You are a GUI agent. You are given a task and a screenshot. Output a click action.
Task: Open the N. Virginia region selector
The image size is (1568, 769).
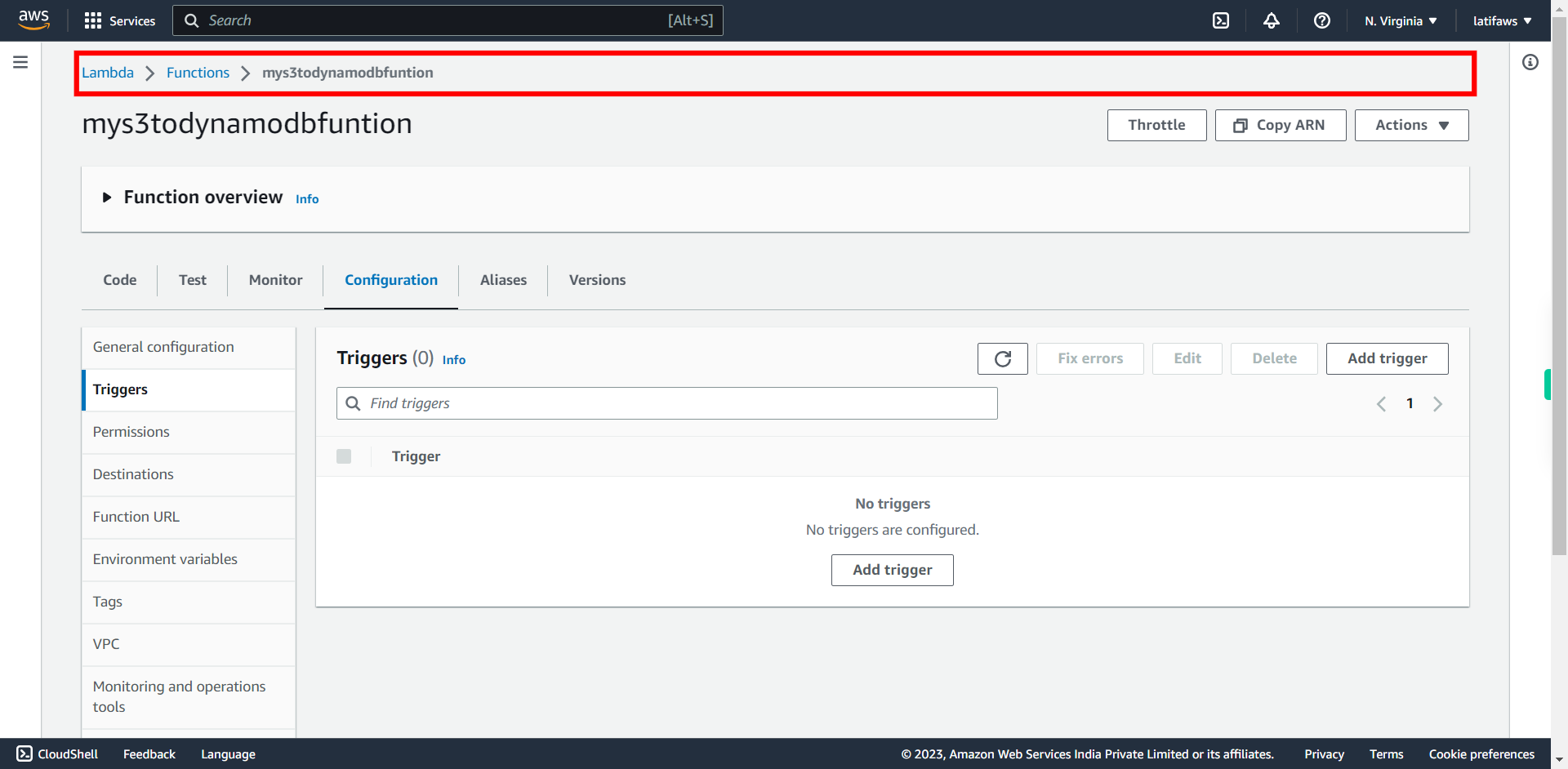(1401, 20)
